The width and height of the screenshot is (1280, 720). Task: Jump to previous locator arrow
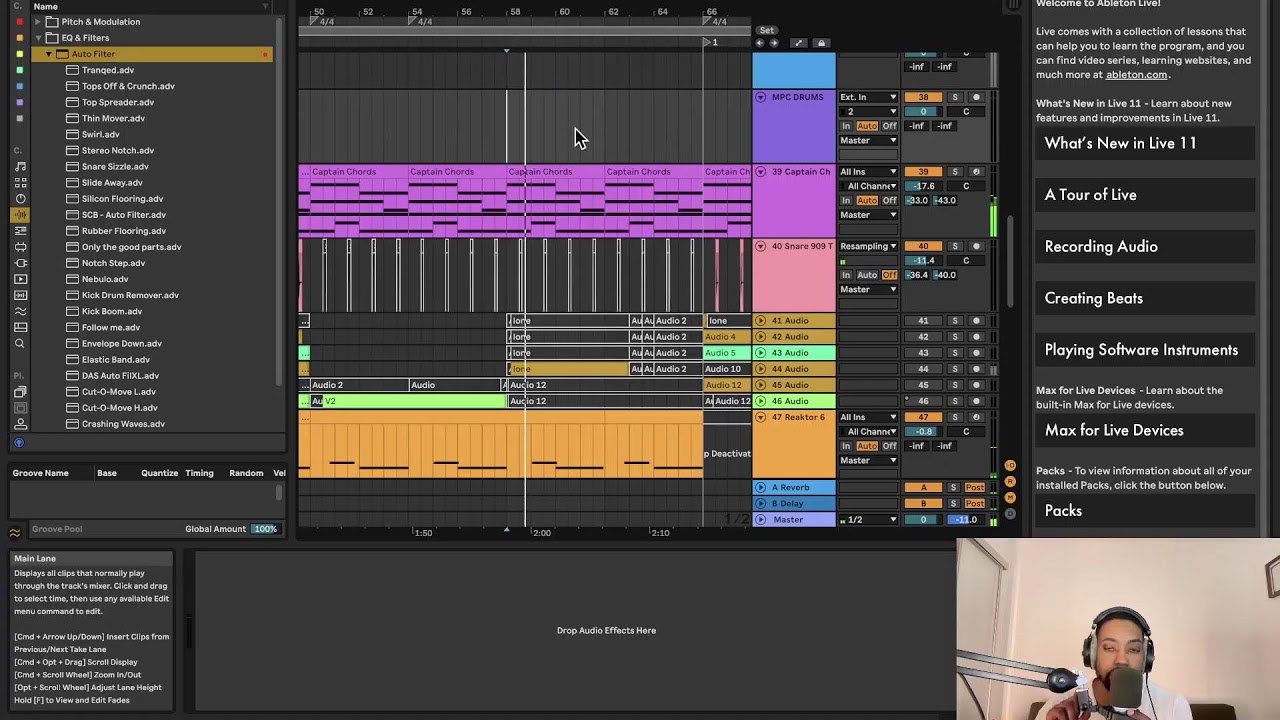pyautogui.click(x=760, y=43)
